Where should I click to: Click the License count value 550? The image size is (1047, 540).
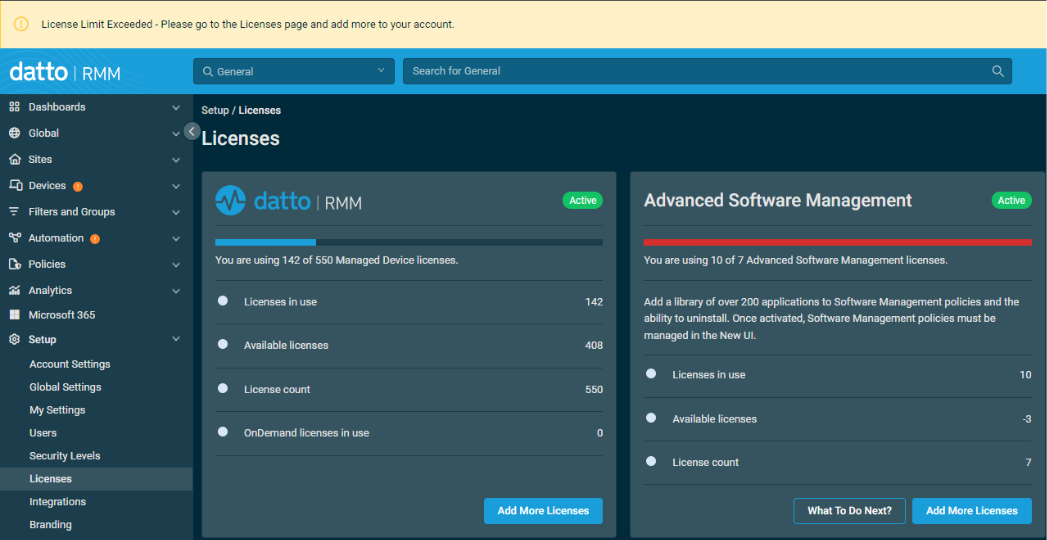pyautogui.click(x=594, y=389)
